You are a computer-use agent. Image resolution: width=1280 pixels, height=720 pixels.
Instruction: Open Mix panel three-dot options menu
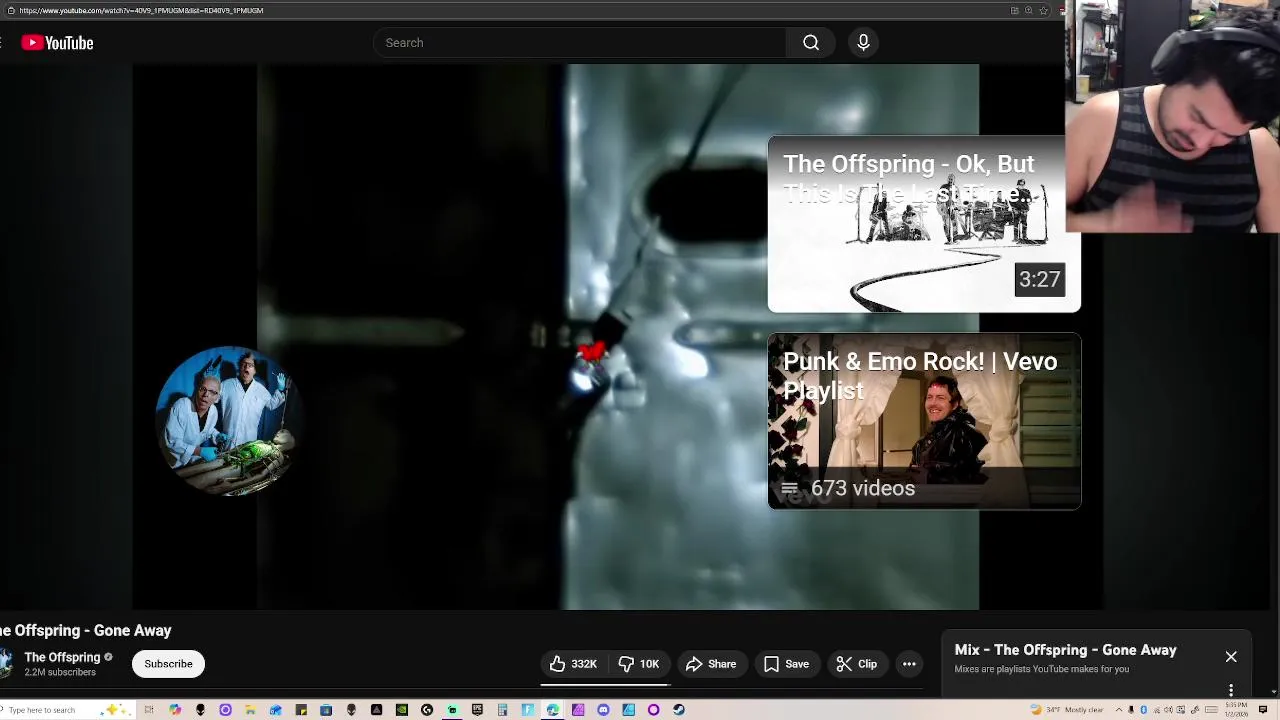click(1231, 690)
